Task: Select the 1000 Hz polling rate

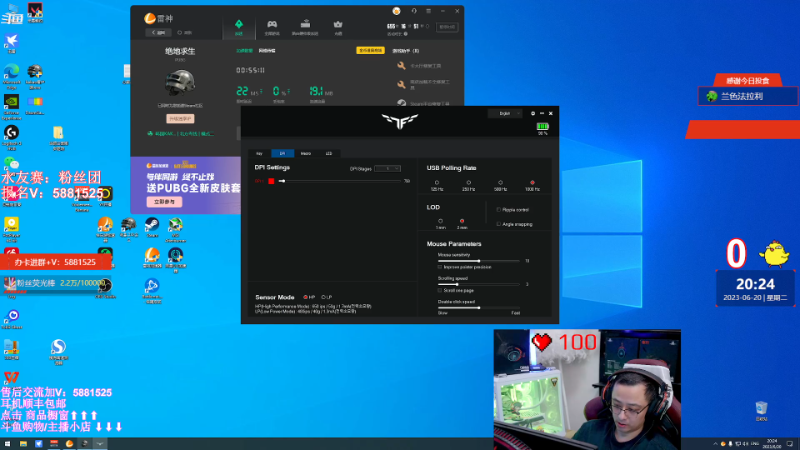Action: 532,182
